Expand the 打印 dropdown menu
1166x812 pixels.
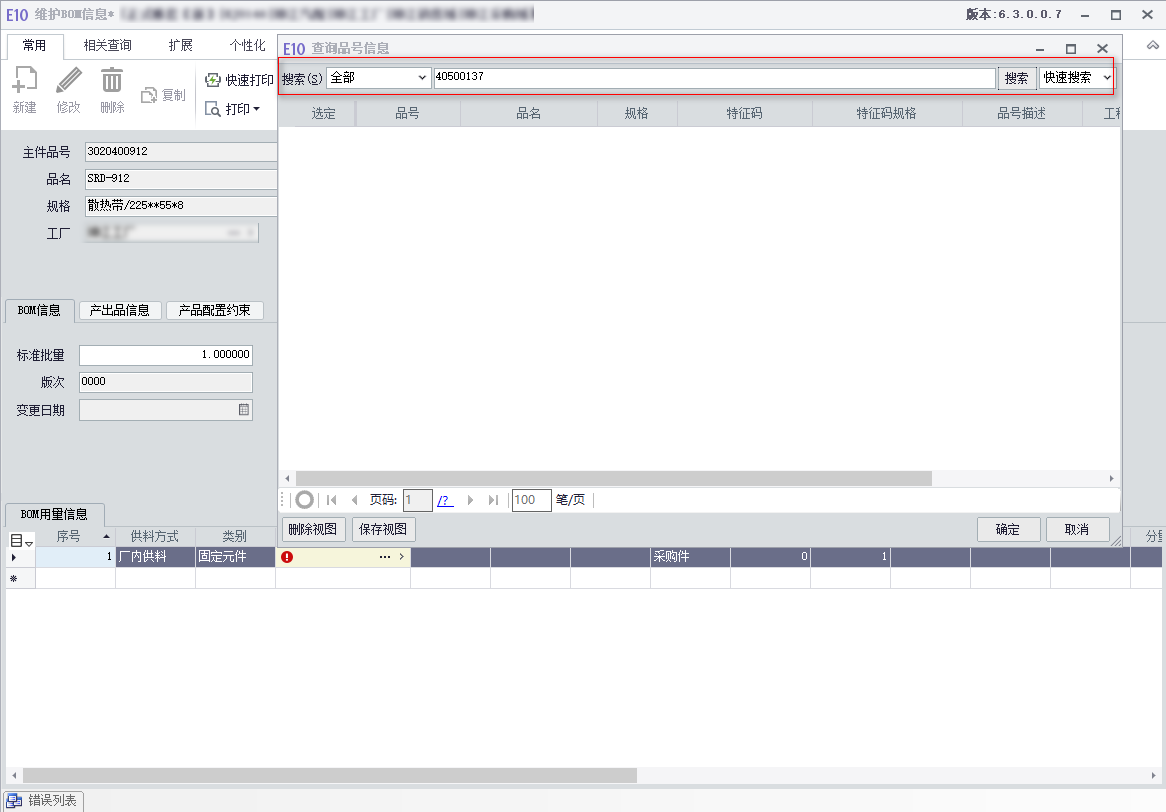pos(257,109)
